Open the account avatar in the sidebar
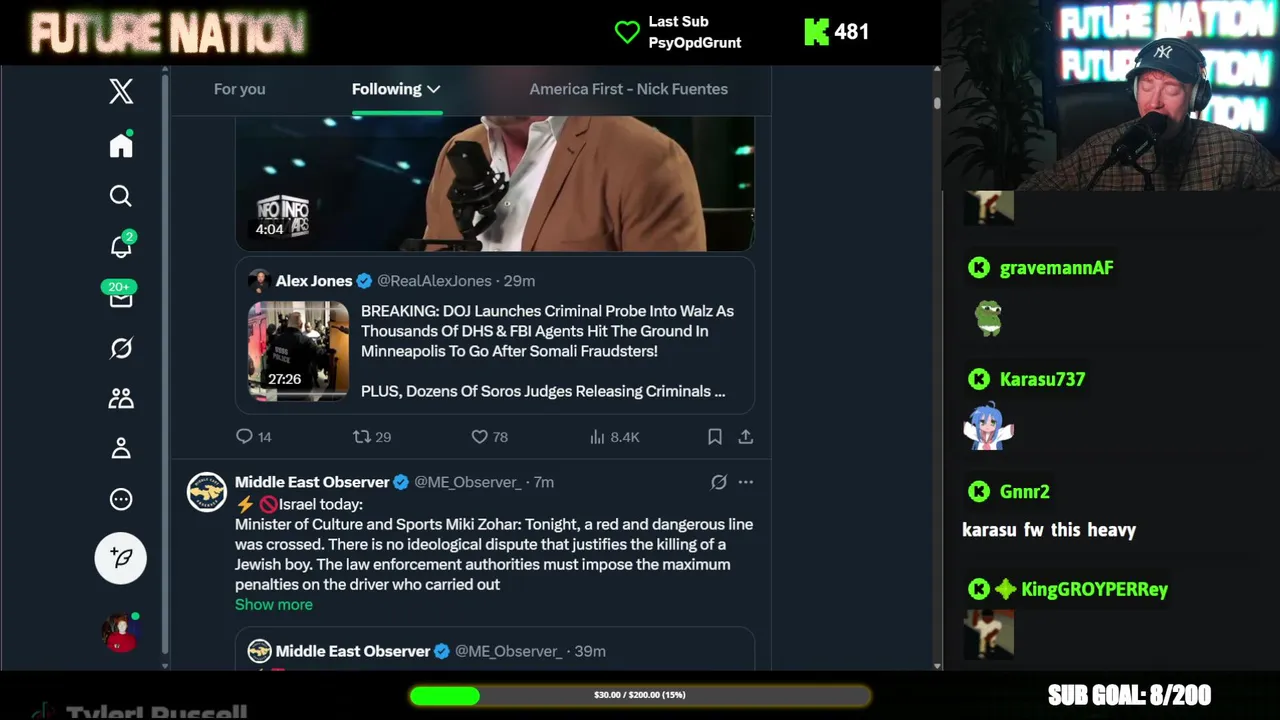 point(120,633)
